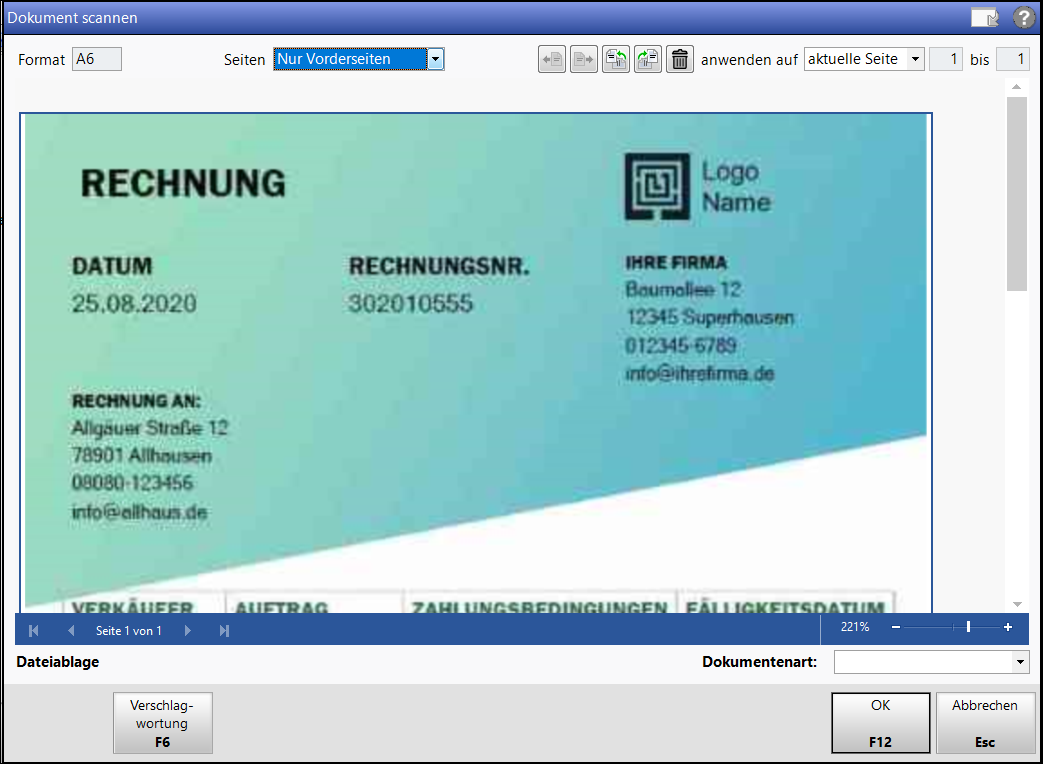Image resolution: width=1043 pixels, height=764 pixels.
Task: Zoom out with the minus button
Action: tap(895, 627)
